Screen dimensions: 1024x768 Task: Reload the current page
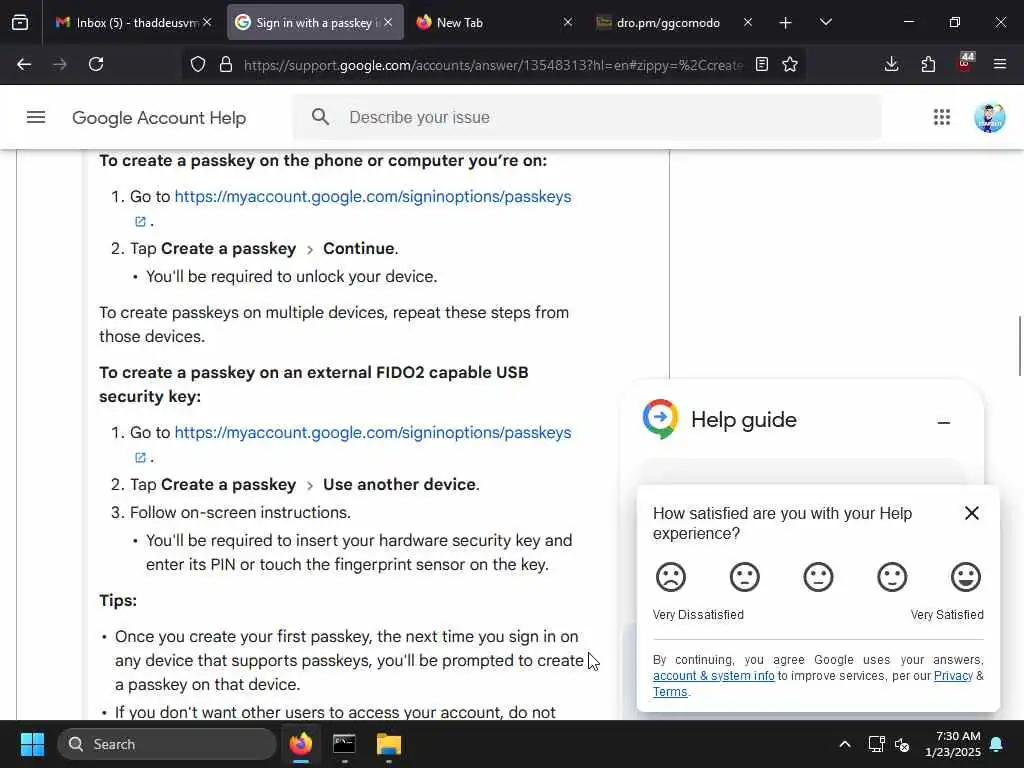pyautogui.click(x=96, y=64)
